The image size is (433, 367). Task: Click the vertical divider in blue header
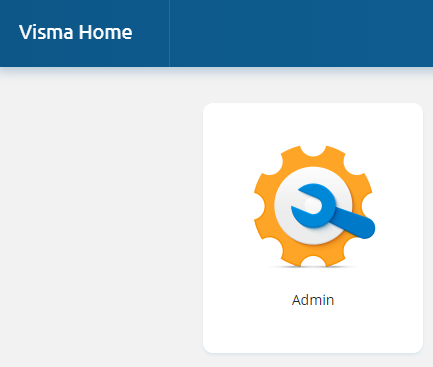point(169,33)
